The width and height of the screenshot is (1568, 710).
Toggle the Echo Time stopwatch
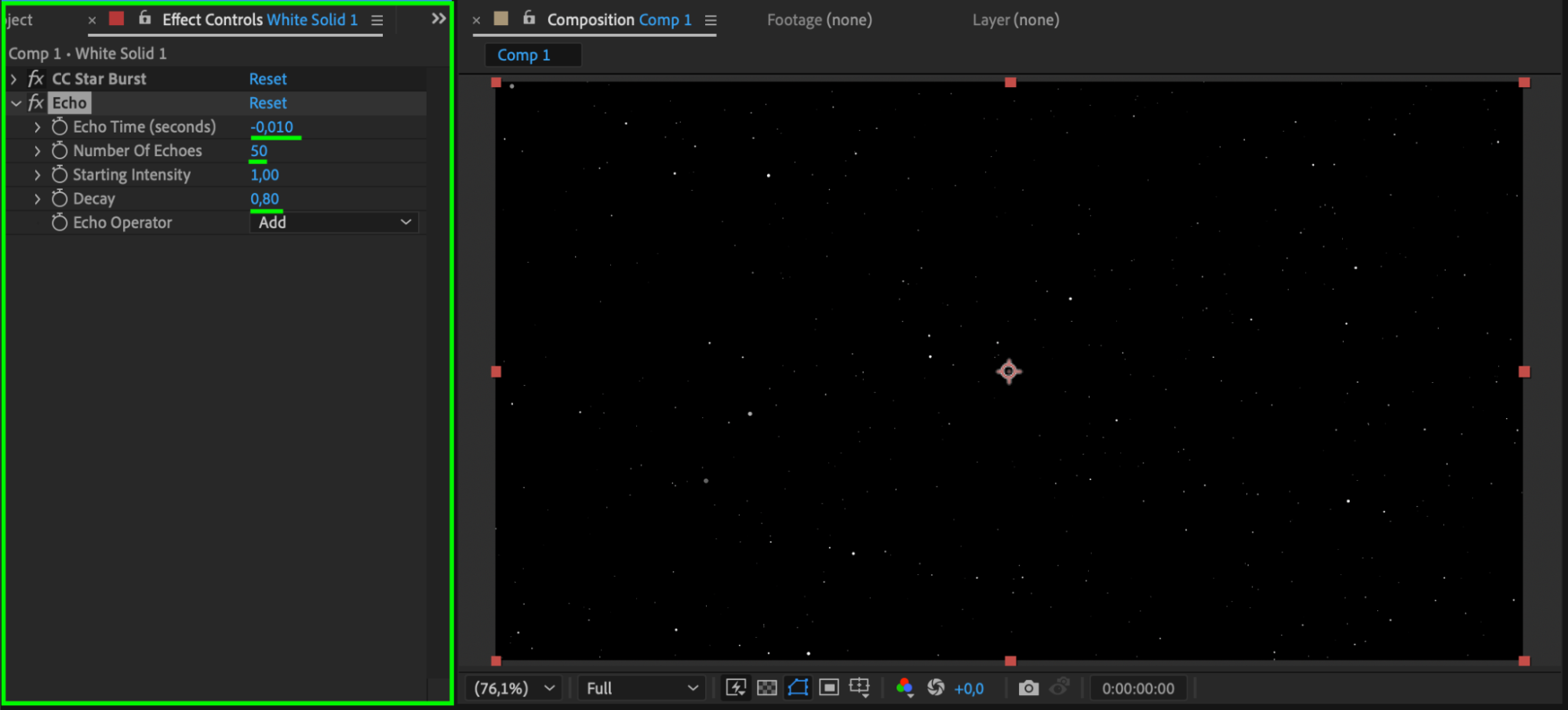[60, 126]
